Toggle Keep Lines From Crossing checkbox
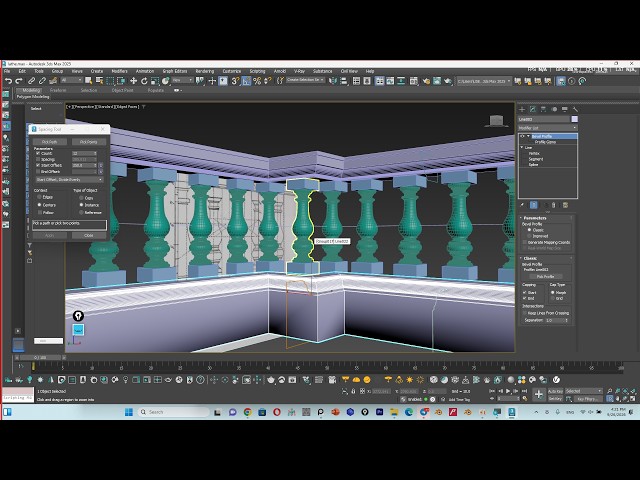This screenshot has width=640, height=480. click(525, 313)
